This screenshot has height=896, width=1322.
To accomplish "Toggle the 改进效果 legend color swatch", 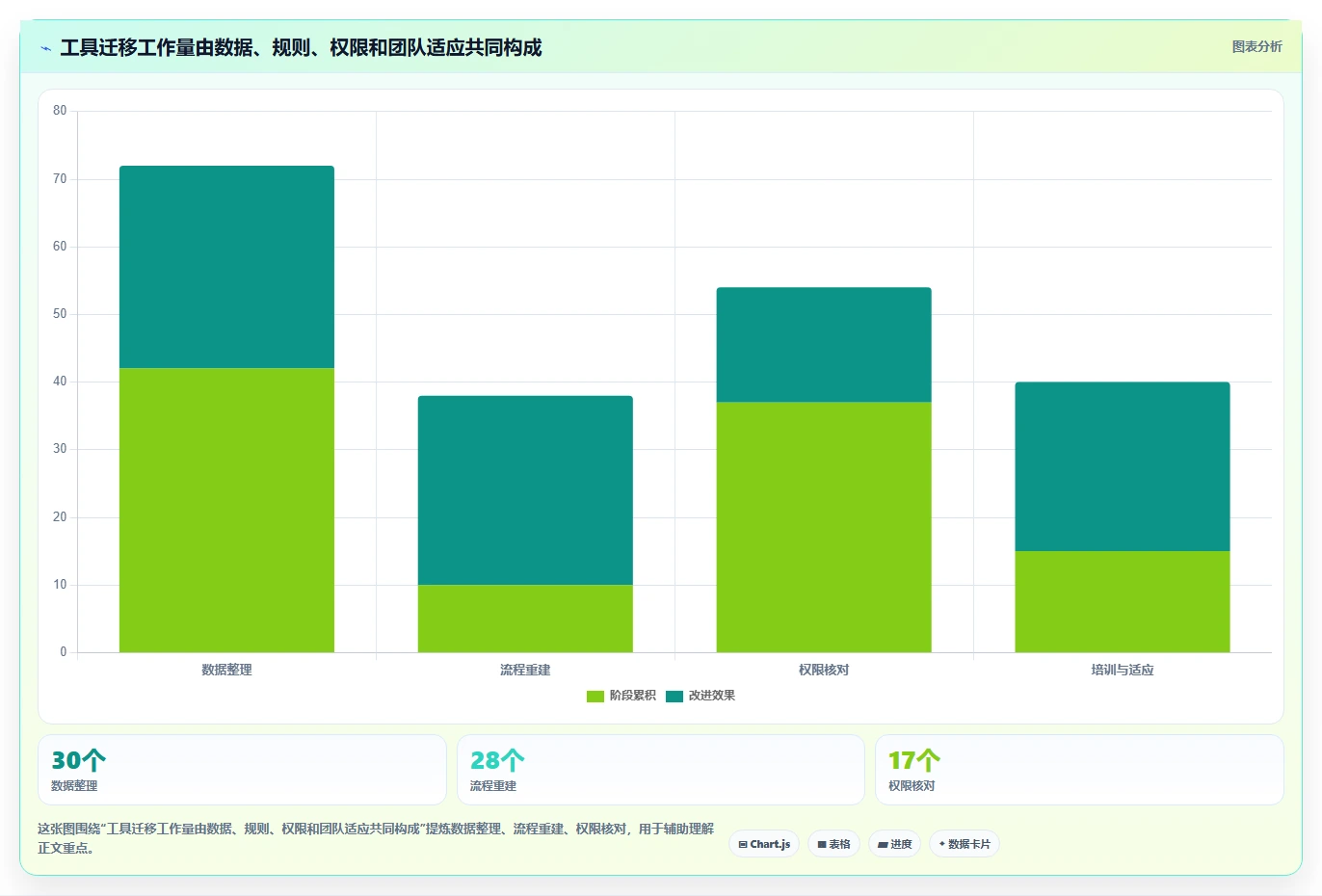I will 674,696.
